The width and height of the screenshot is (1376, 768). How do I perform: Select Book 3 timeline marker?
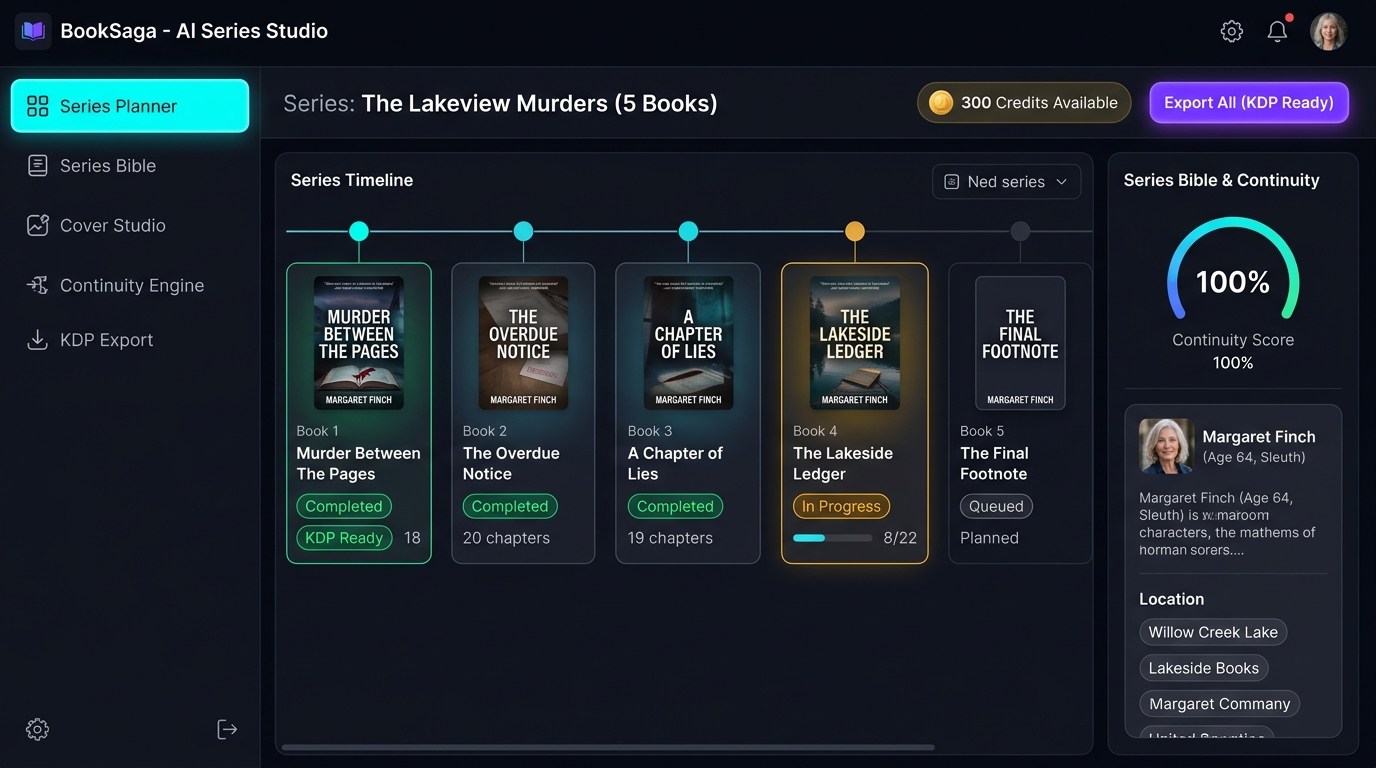click(x=688, y=231)
